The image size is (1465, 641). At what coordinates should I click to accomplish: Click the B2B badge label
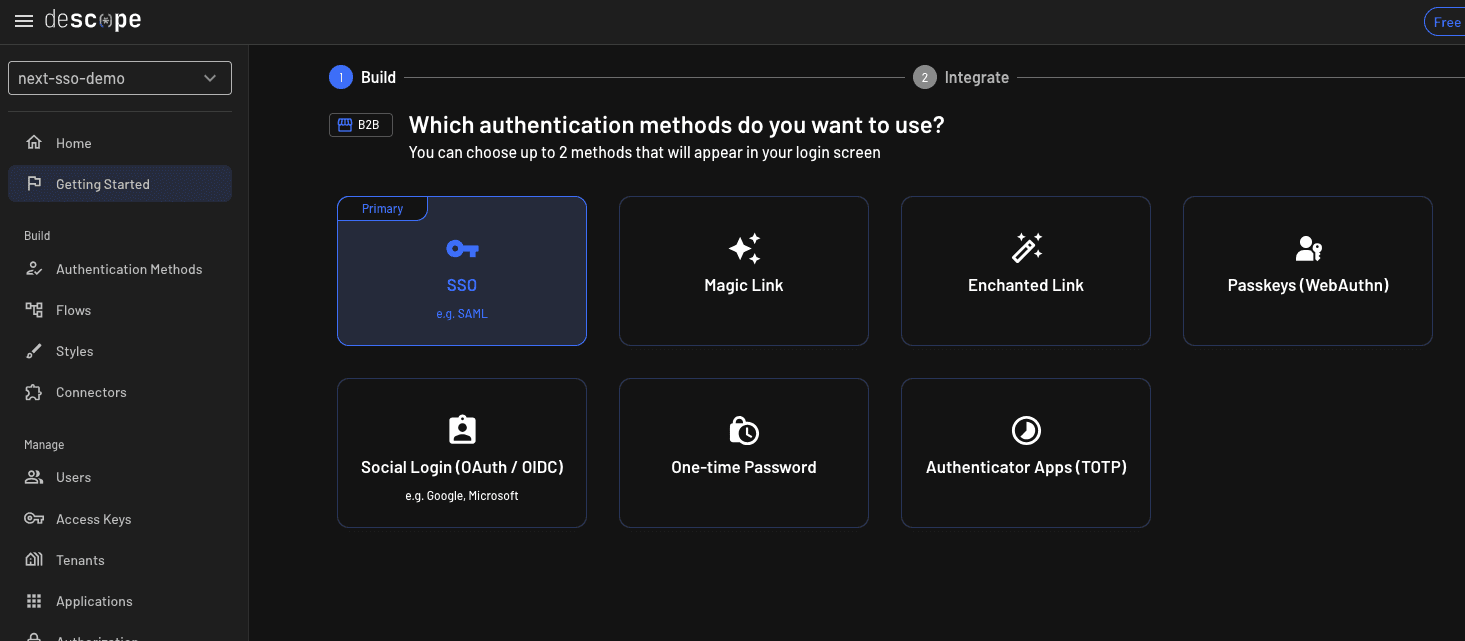coord(360,124)
